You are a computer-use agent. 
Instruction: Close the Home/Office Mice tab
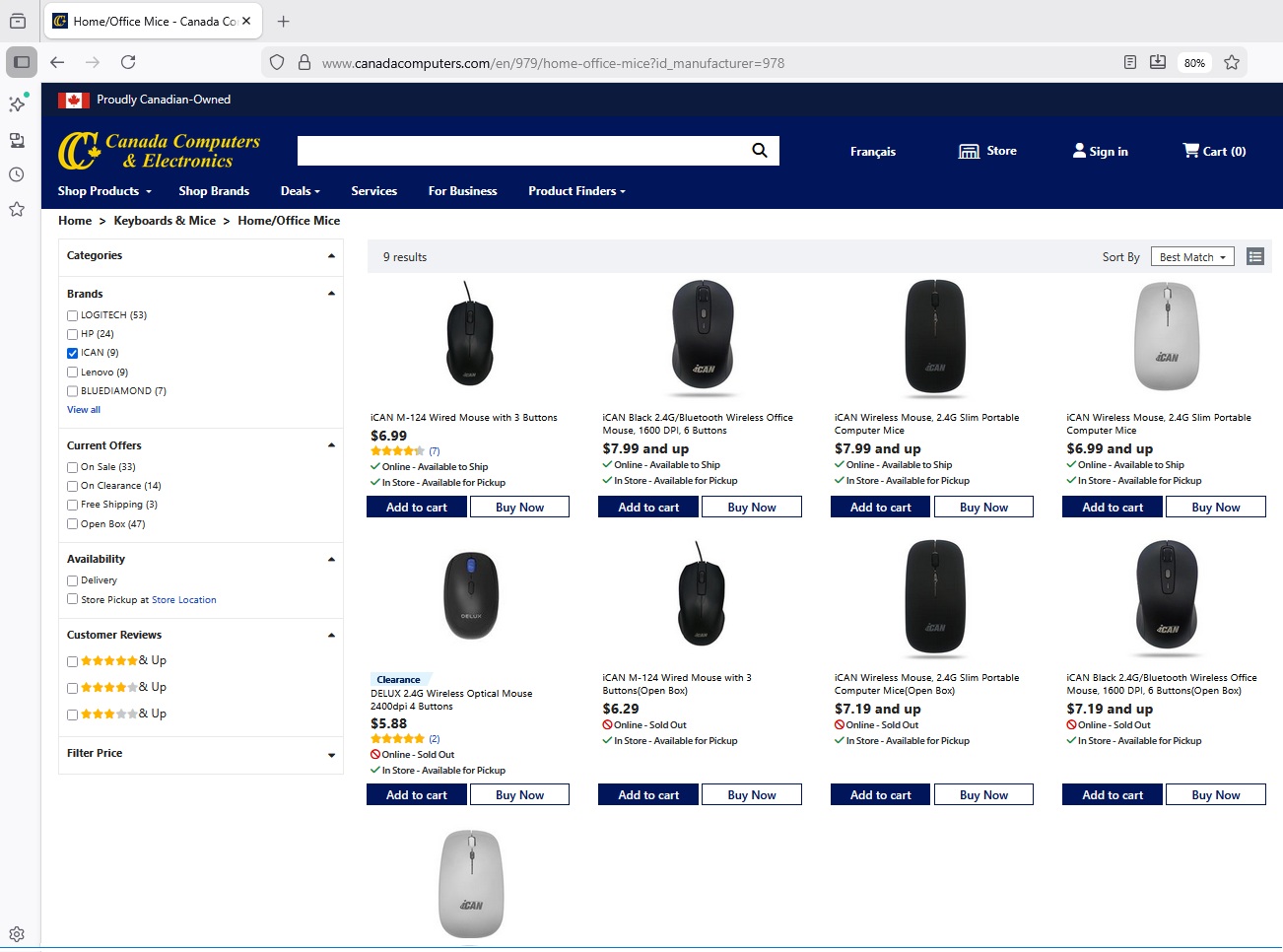(x=246, y=21)
